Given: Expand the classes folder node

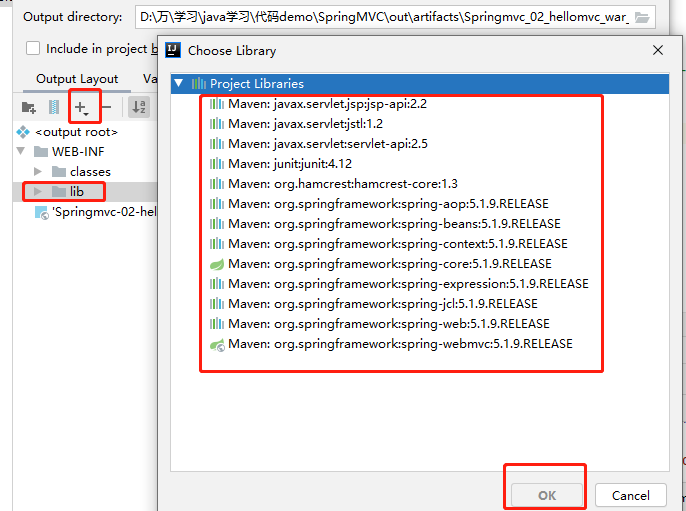Looking at the screenshot, I should [x=38, y=171].
